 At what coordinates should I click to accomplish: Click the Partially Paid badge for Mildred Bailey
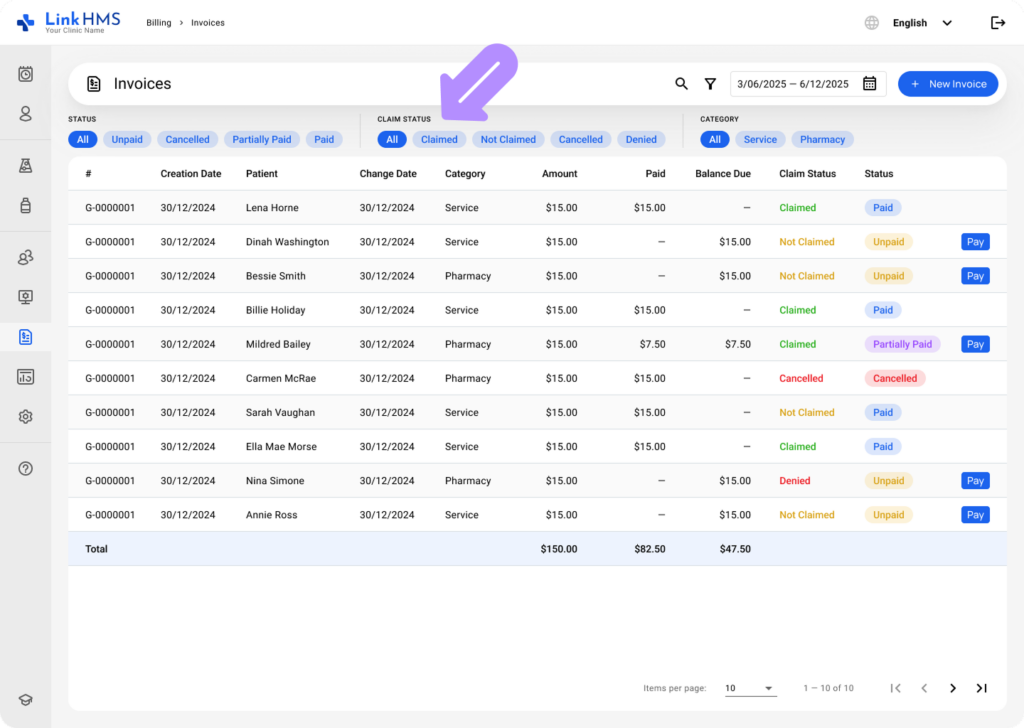tap(903, 344)
